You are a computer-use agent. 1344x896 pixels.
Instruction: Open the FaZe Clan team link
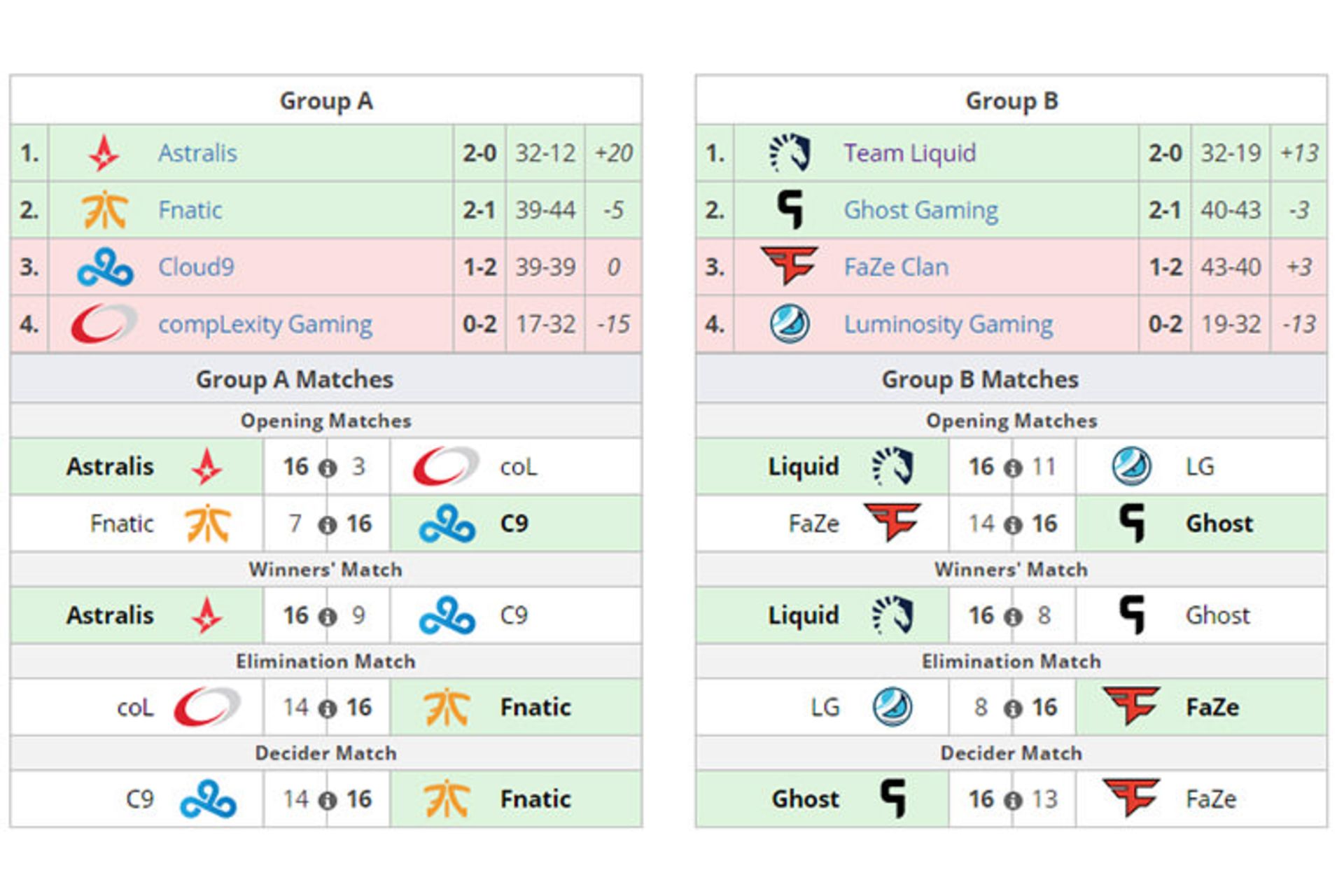(x=896, y=267)
